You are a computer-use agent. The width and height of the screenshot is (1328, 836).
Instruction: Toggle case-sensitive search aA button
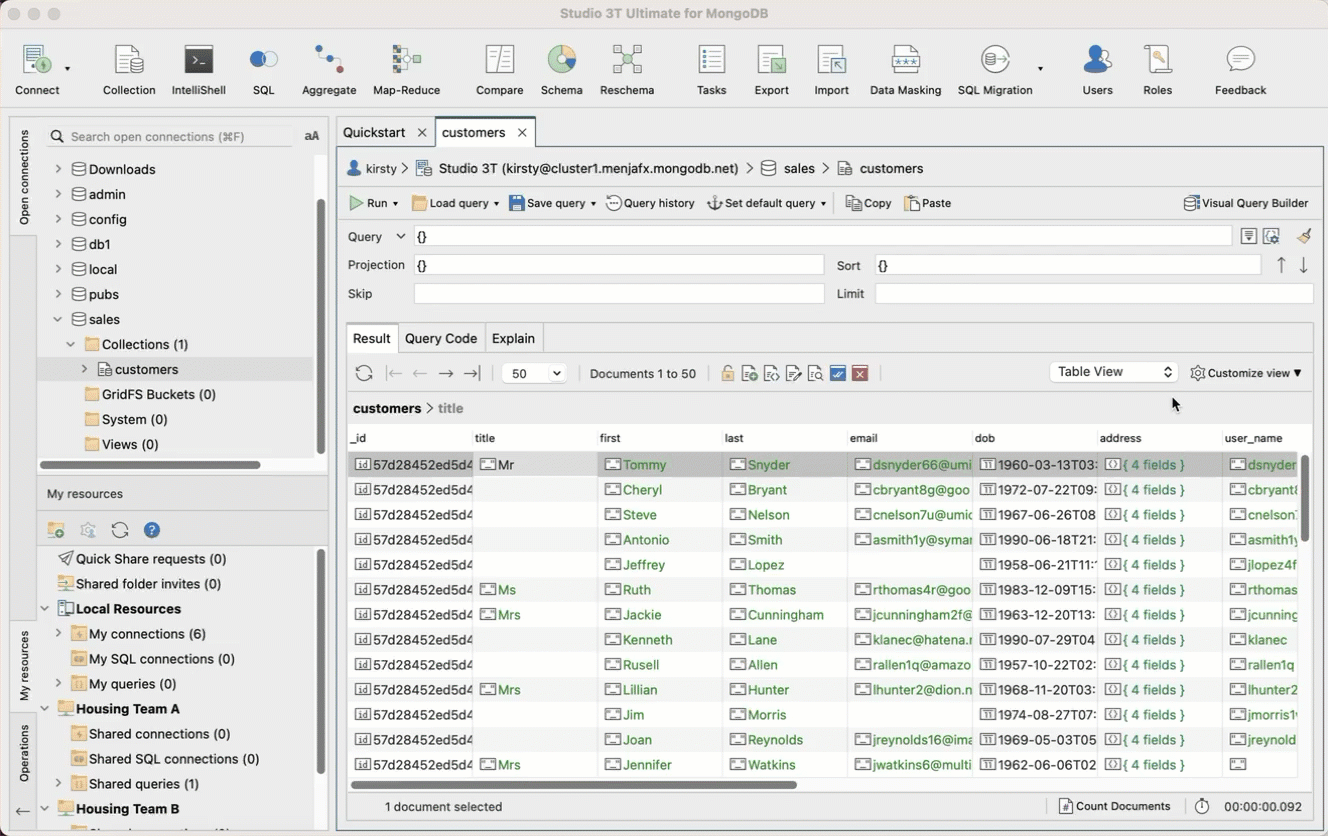(x=312, y=136)
